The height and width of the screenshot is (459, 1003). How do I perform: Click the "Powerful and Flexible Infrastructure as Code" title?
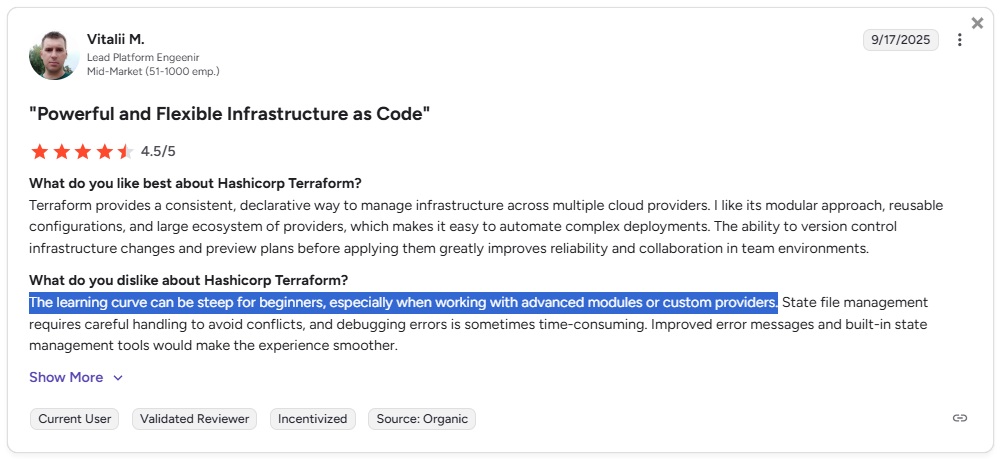pyautogui.click(x=230, y=113)
